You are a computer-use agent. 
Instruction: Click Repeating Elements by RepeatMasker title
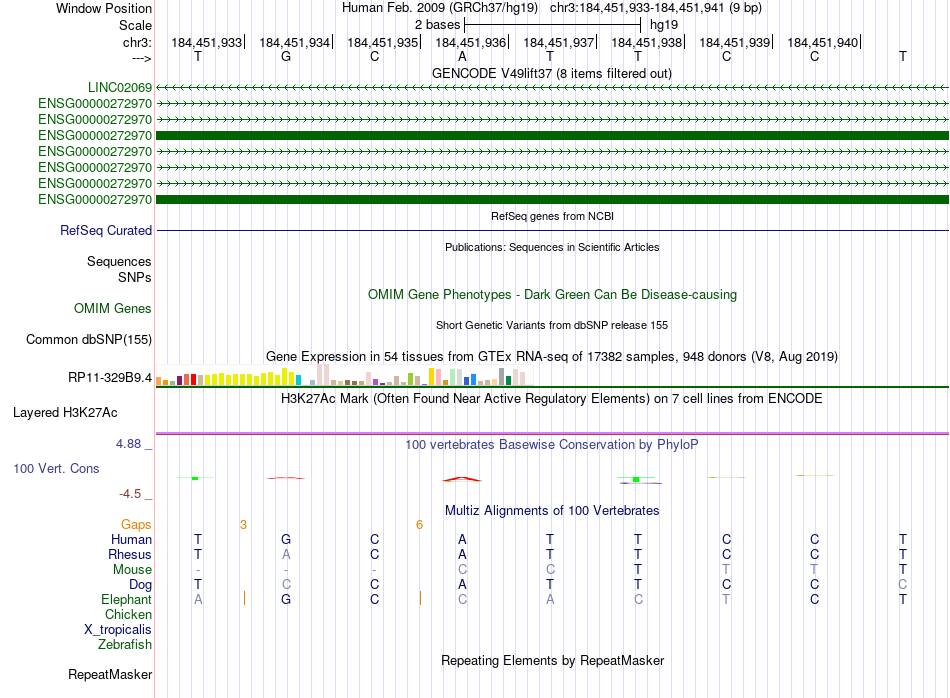click(x=552, y=660)
